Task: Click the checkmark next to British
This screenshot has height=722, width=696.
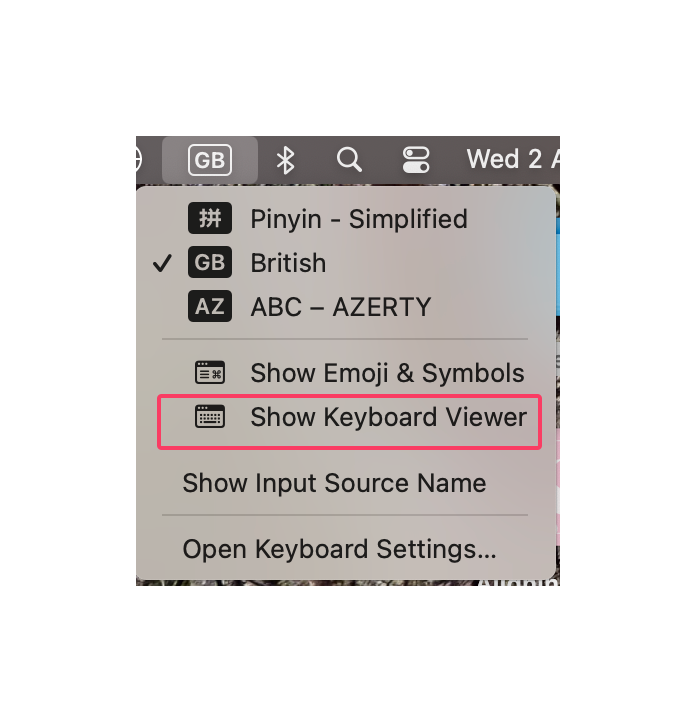Action: (x=162, y=263)
